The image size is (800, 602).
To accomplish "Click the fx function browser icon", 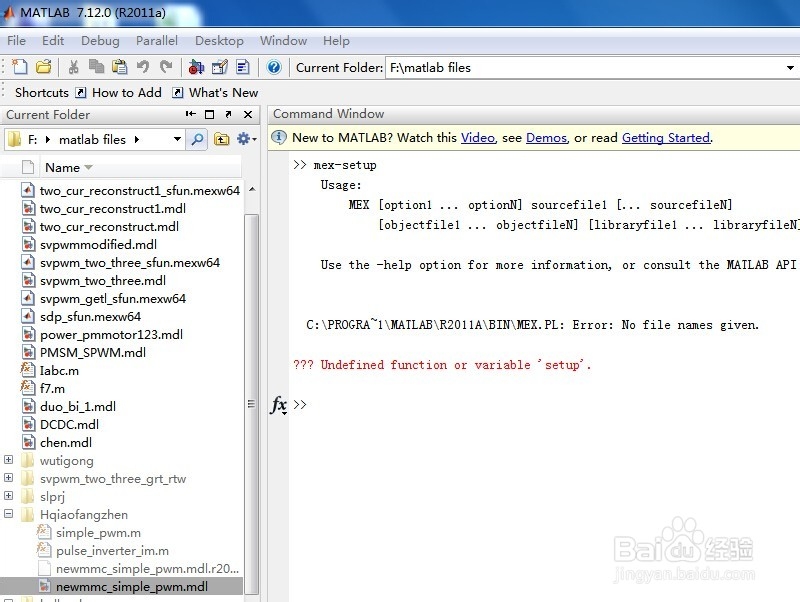I will (279, 405).
